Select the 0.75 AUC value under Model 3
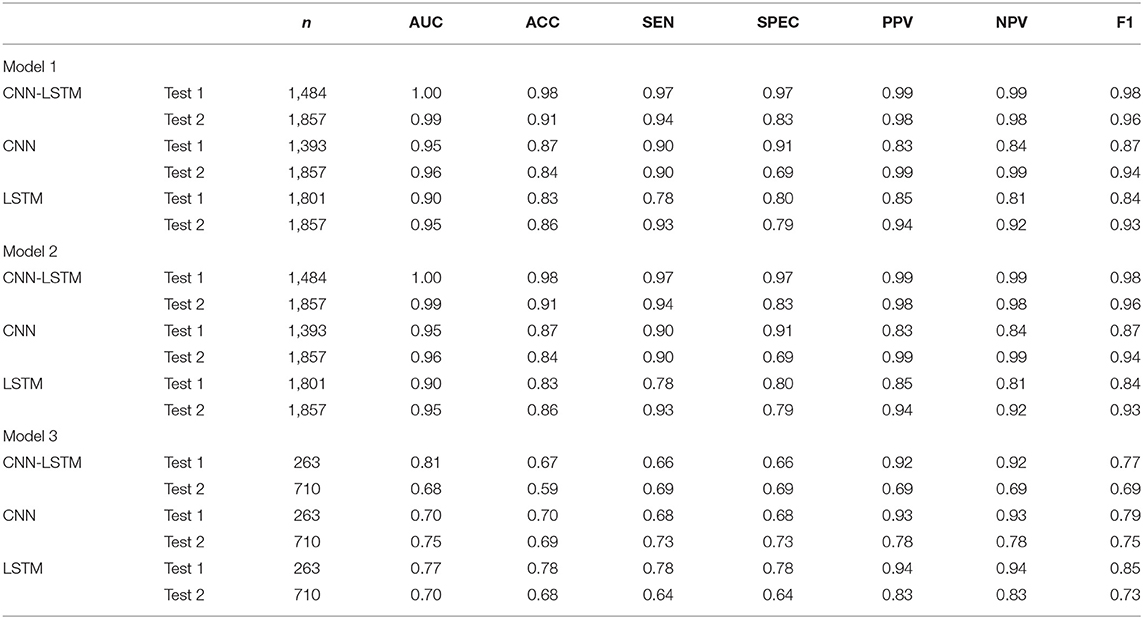 click(427, 541)
